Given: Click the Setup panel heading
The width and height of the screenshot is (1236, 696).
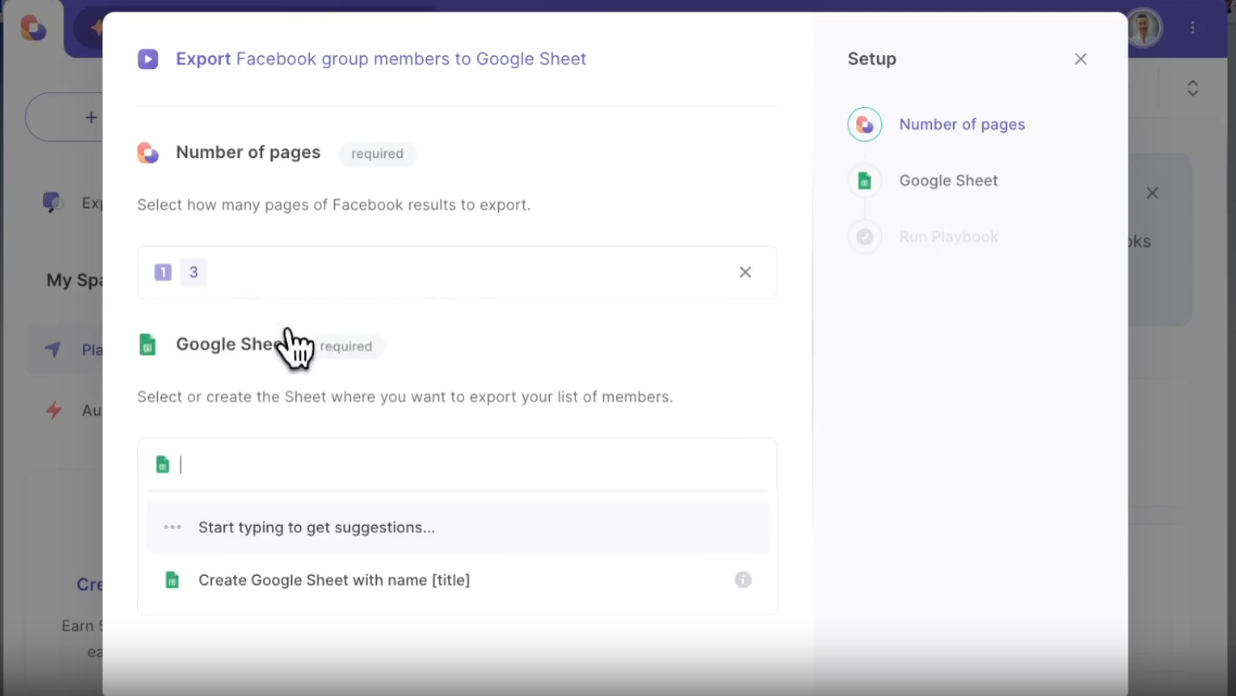Looking at the screenshot, I should tap(872, 59).
